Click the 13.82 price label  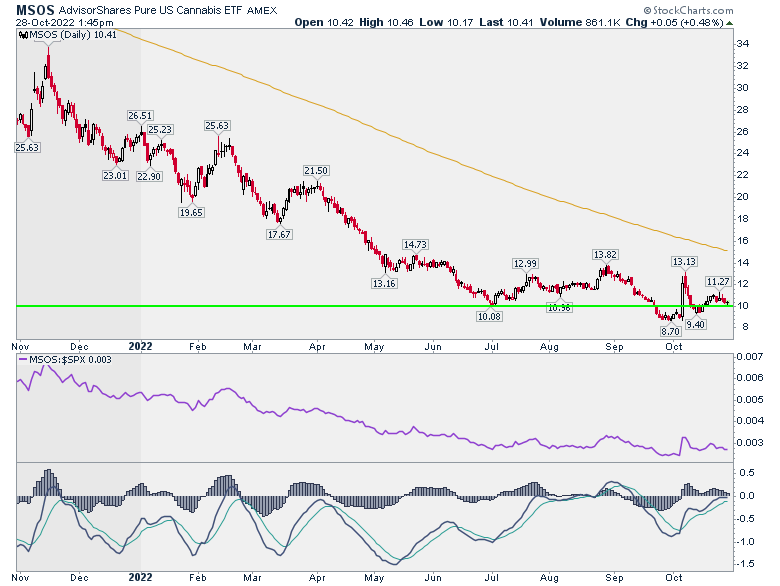[x=605, y=255]
